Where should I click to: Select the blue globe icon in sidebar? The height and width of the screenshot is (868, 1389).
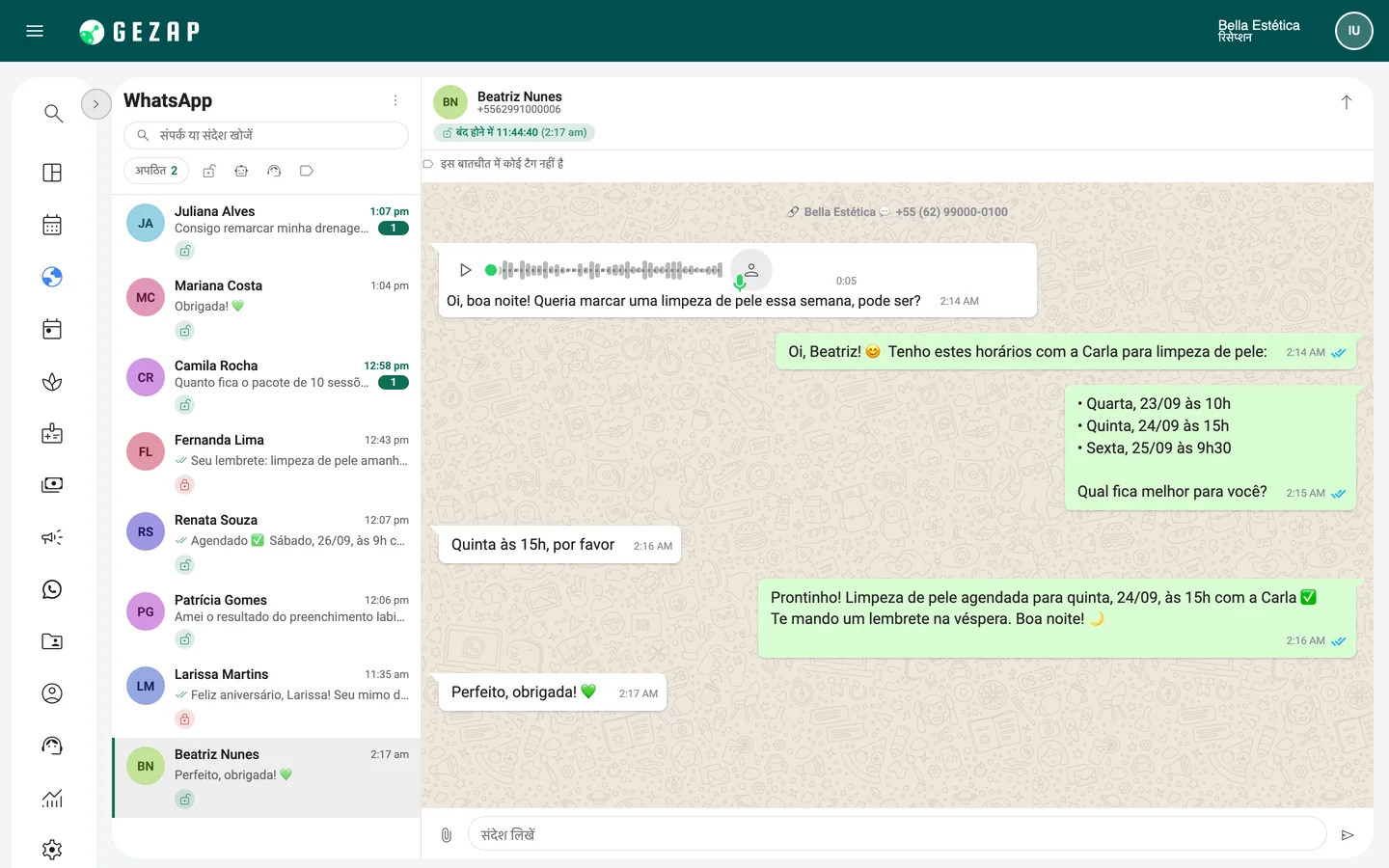coord(52,277)
